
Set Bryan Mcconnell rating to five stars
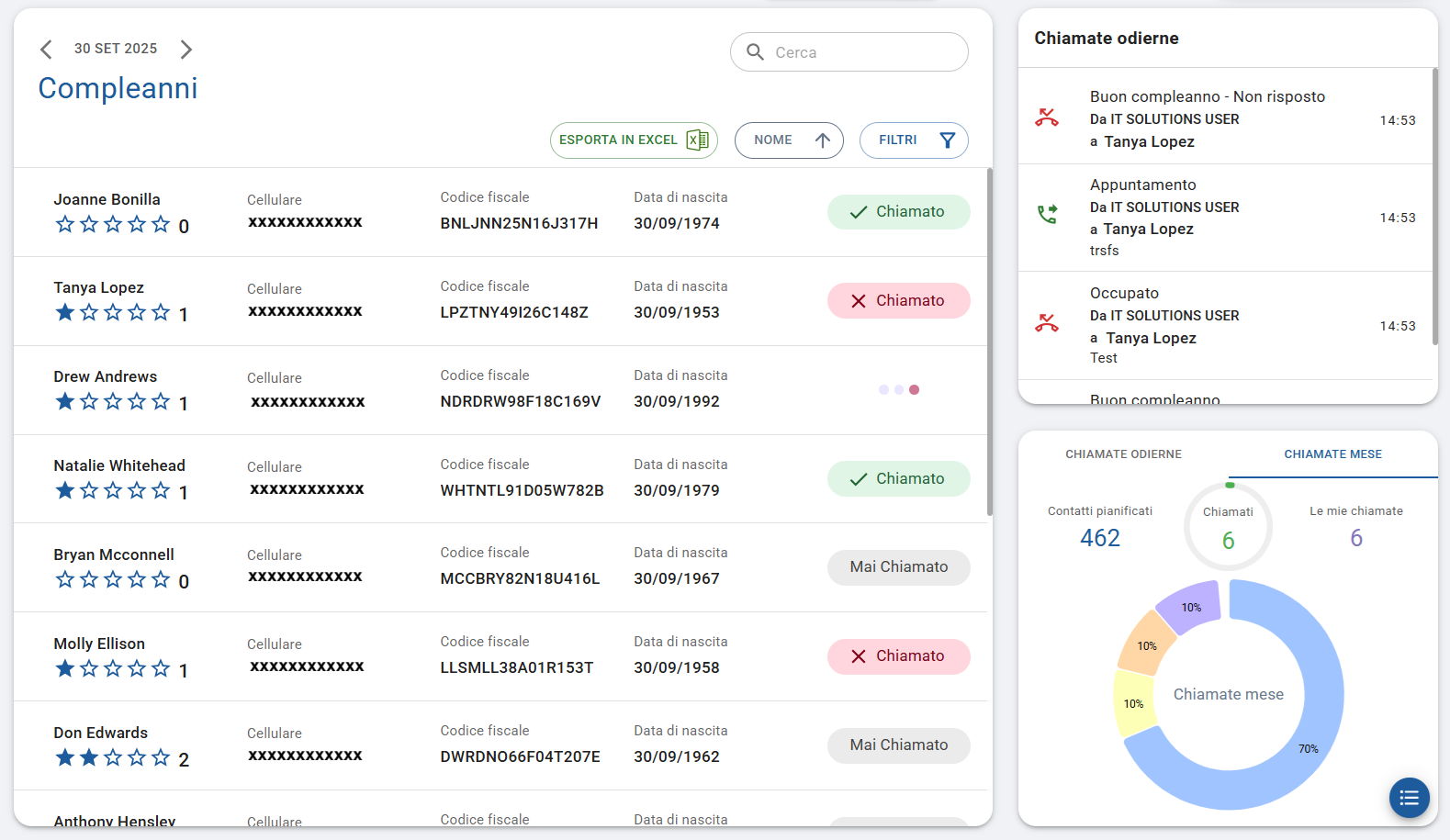coord(161,580)
